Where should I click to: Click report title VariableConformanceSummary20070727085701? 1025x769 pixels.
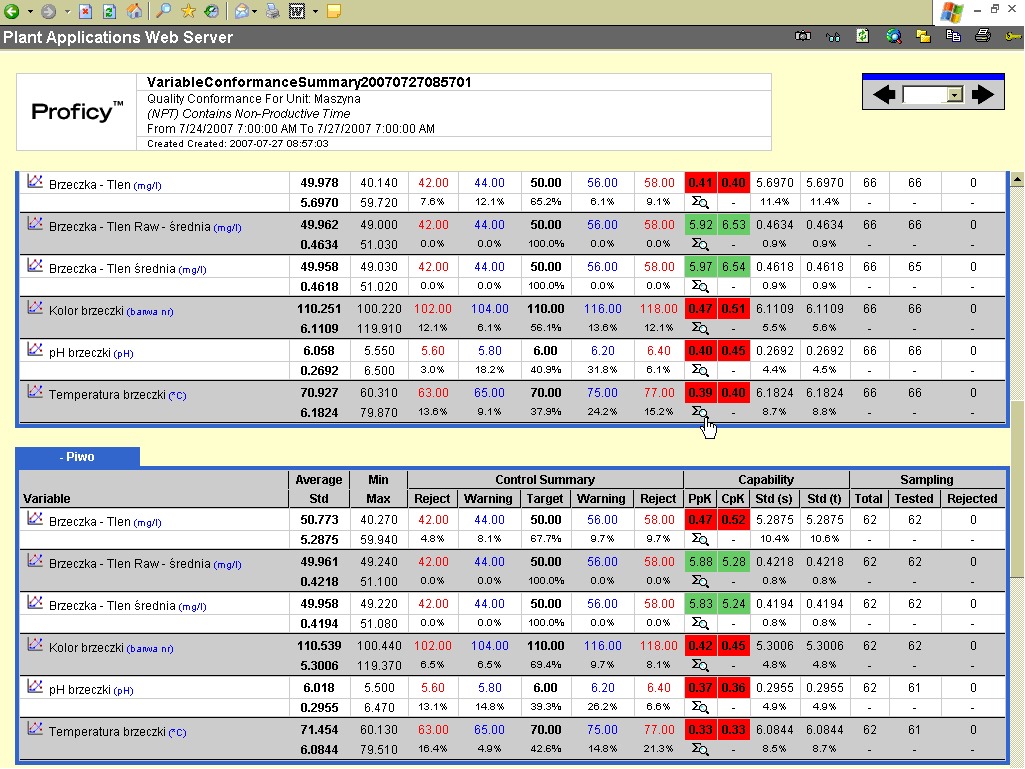click(309, 82)
